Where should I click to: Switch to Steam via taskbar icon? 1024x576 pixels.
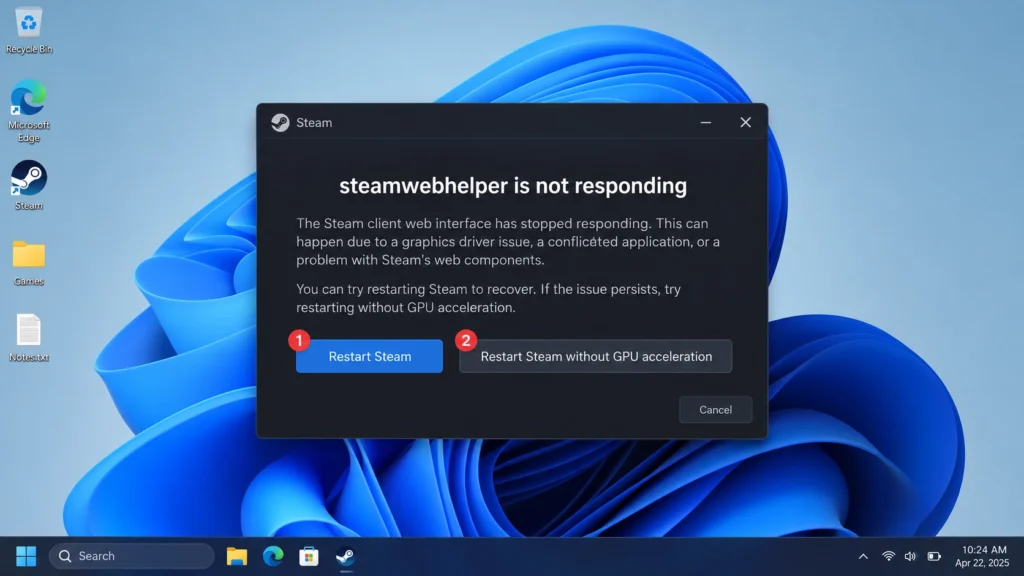point(345,556)
